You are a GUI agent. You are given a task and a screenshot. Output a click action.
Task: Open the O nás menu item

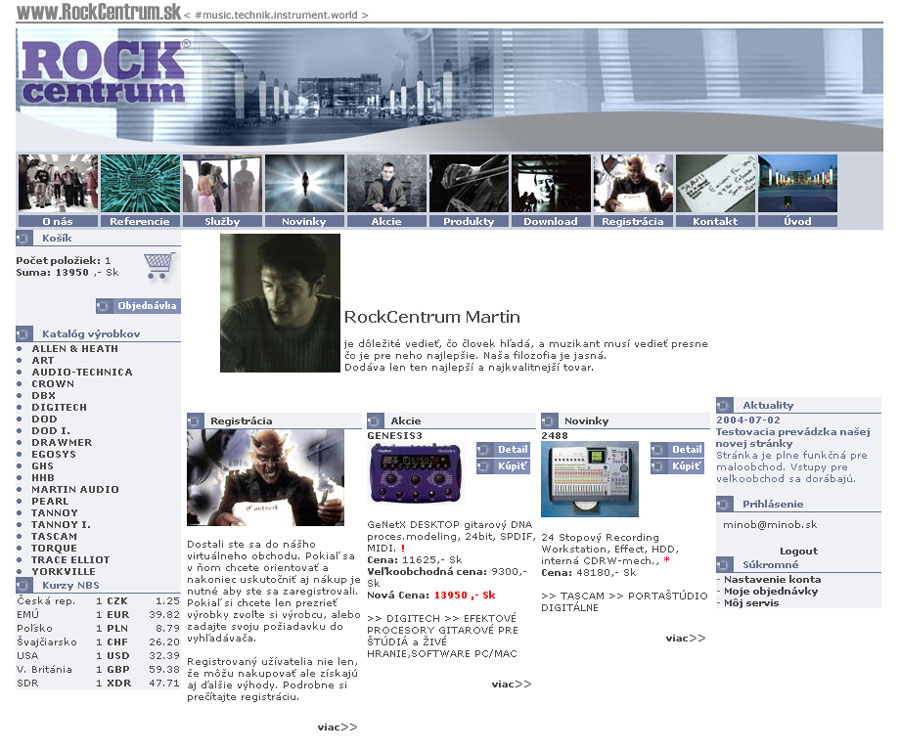coord(58,221)
